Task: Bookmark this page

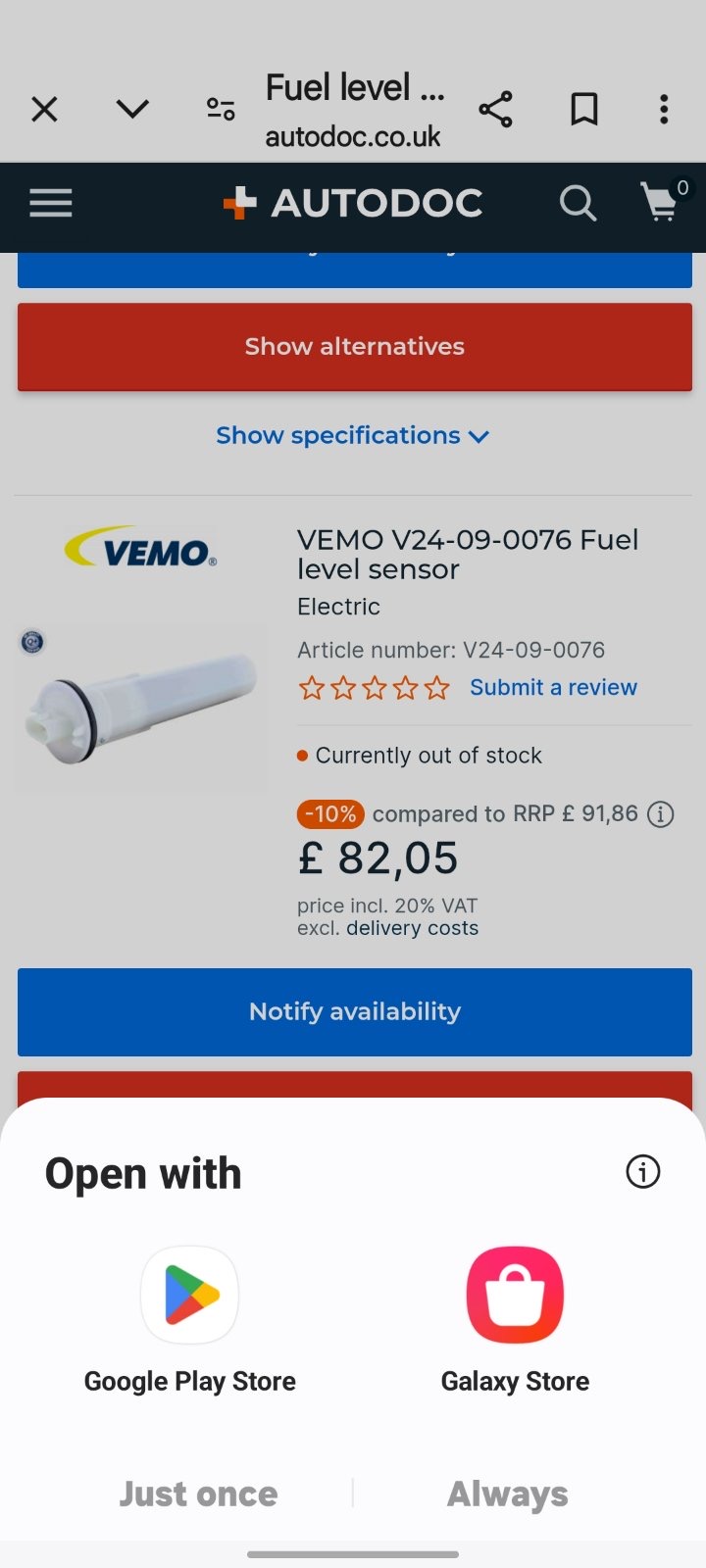Action: point(584,109)
